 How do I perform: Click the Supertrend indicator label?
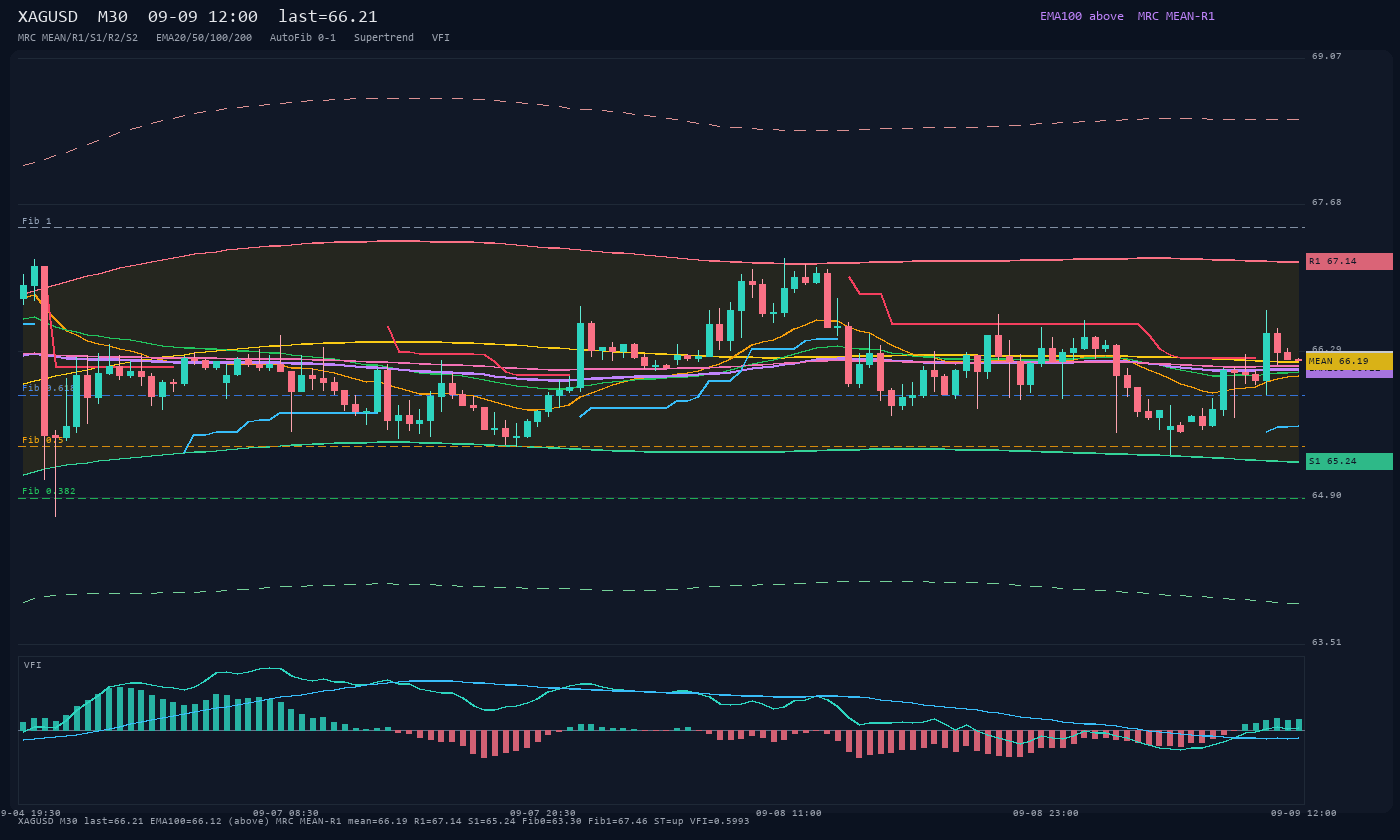coord(384,38)
